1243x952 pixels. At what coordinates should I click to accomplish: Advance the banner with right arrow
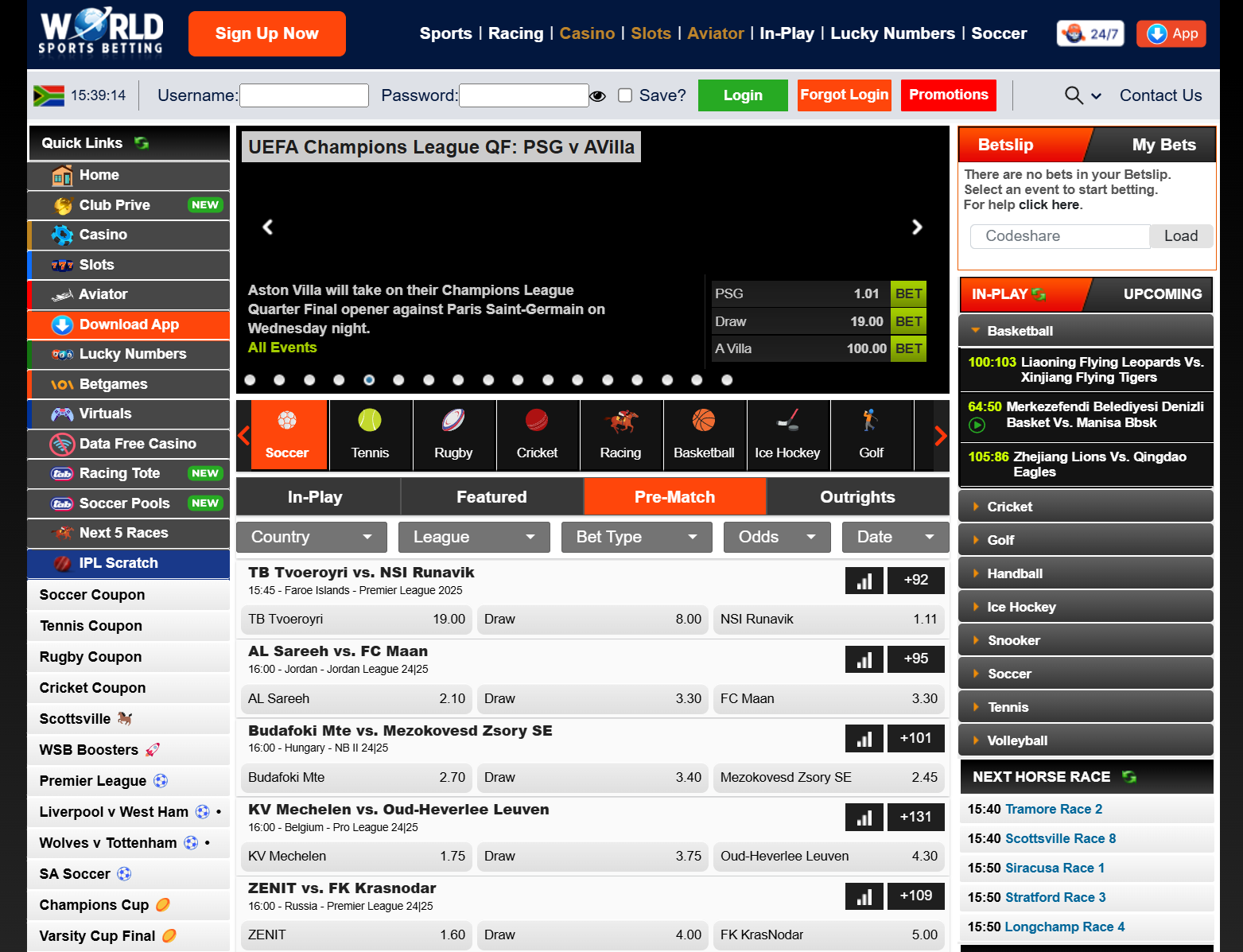click(x=917, y=227)
